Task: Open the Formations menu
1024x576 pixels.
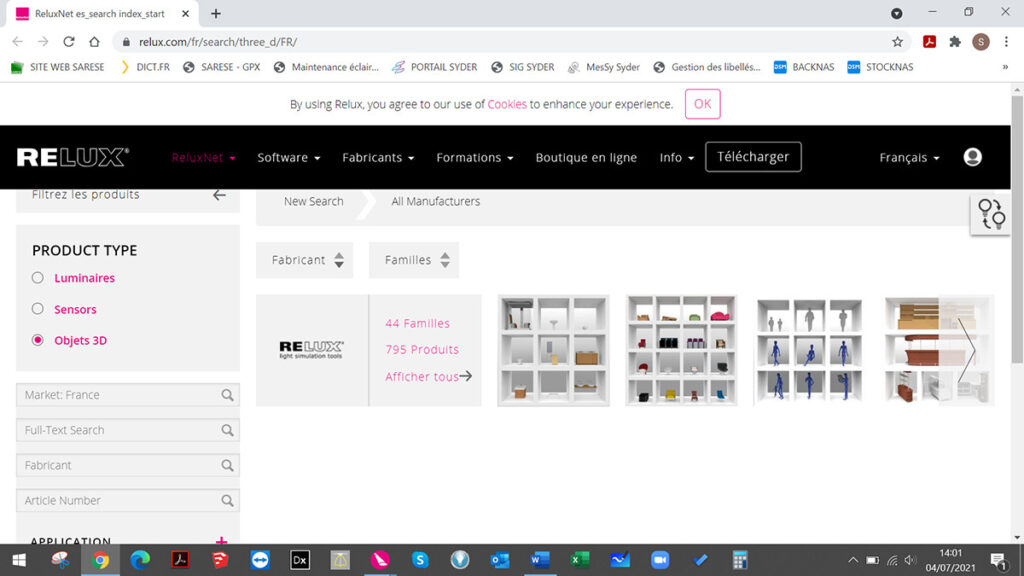Action: click(474, 158)
